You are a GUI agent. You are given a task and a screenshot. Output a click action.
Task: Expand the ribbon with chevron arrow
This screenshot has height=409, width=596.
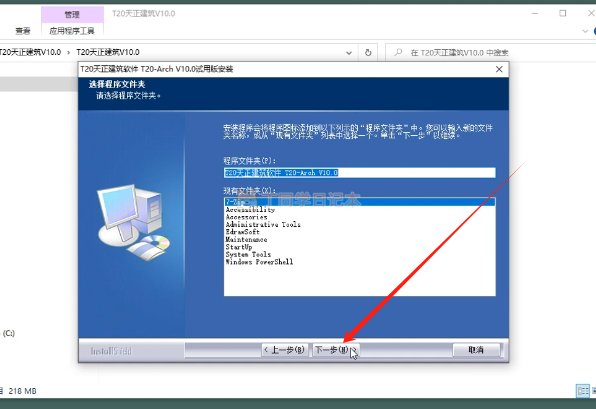tap(585, 31)
